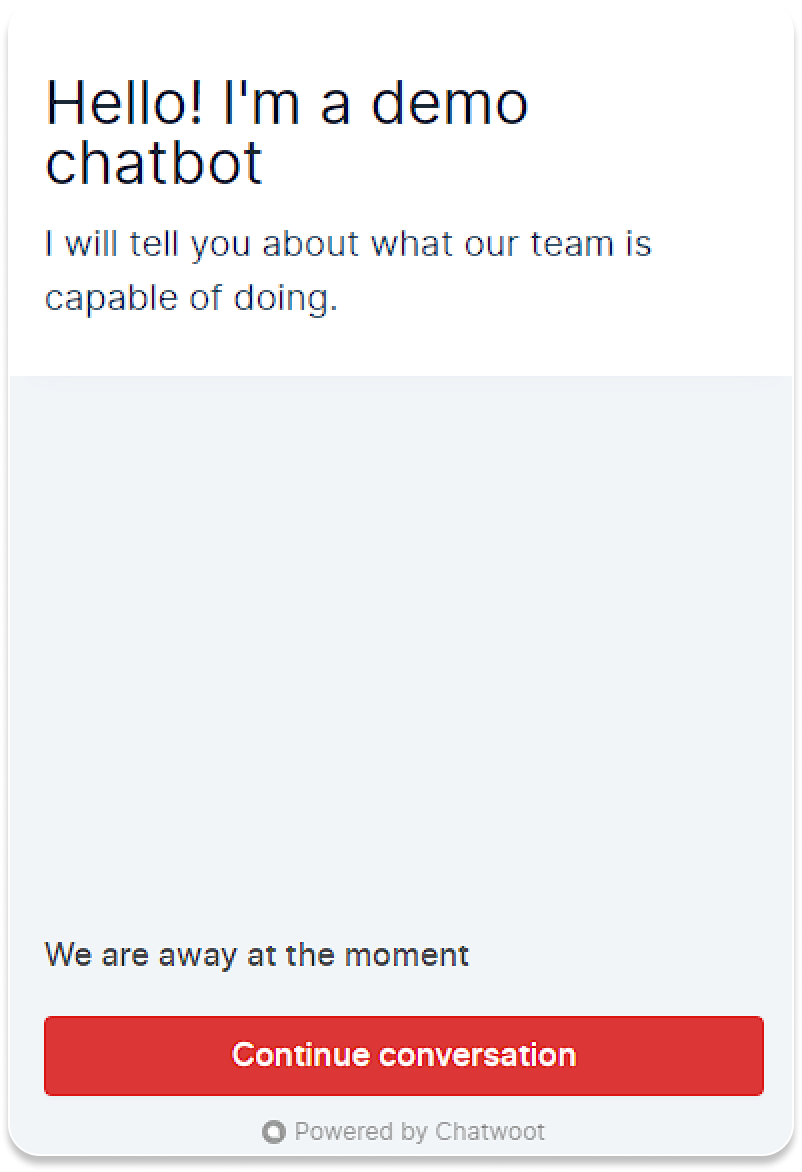Click the "capable of doing." subtitle line

(192, 297)
